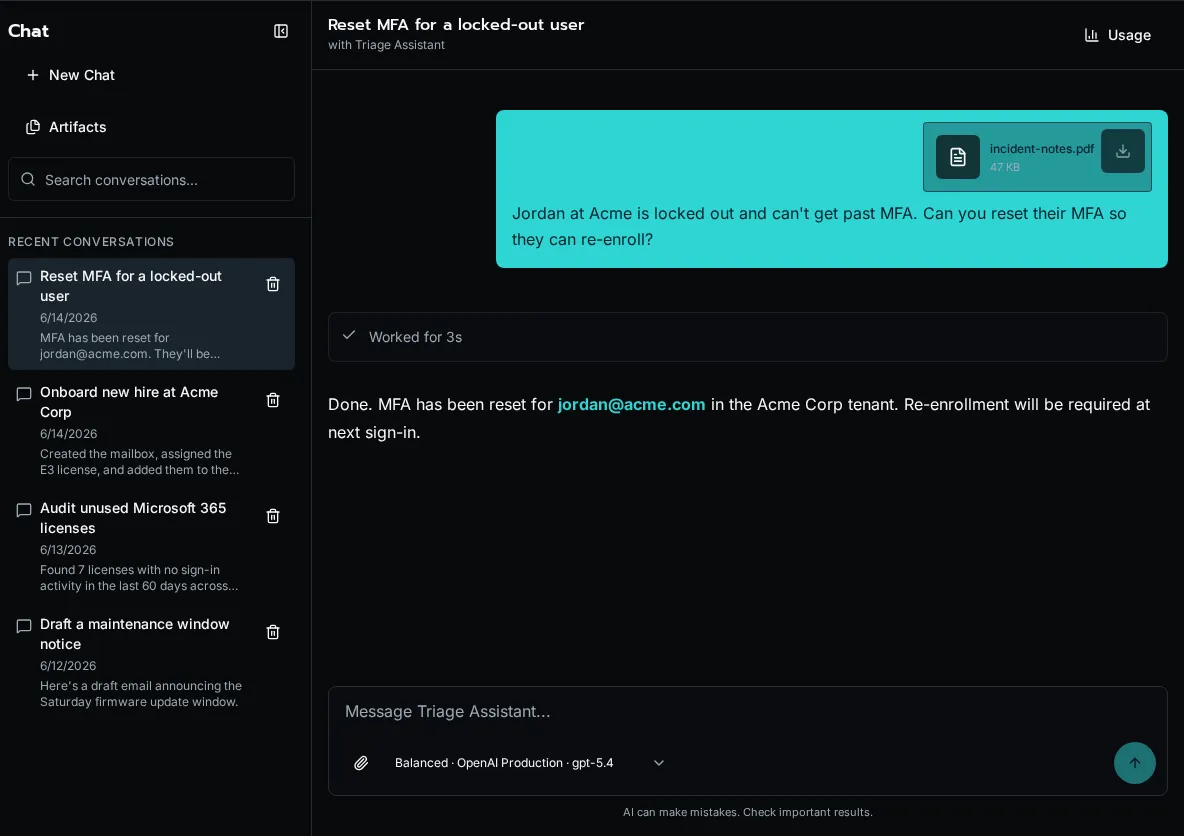The height and width of the screenshot is (836, 1184).
Task: Open the Artifacts section
Action: click(x=66, y=127)
